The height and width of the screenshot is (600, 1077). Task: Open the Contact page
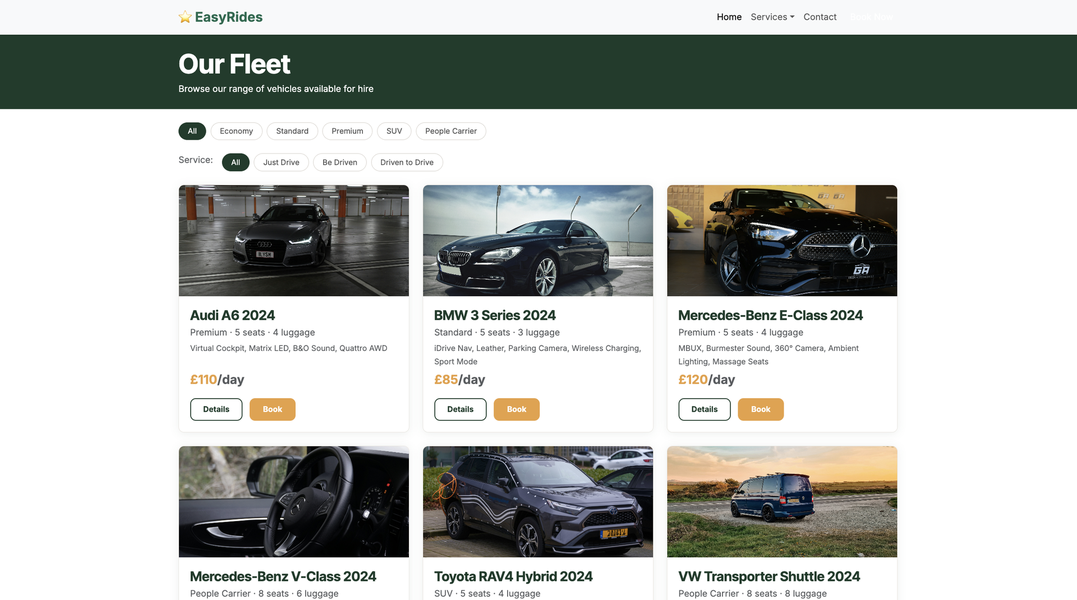point(820,17)
